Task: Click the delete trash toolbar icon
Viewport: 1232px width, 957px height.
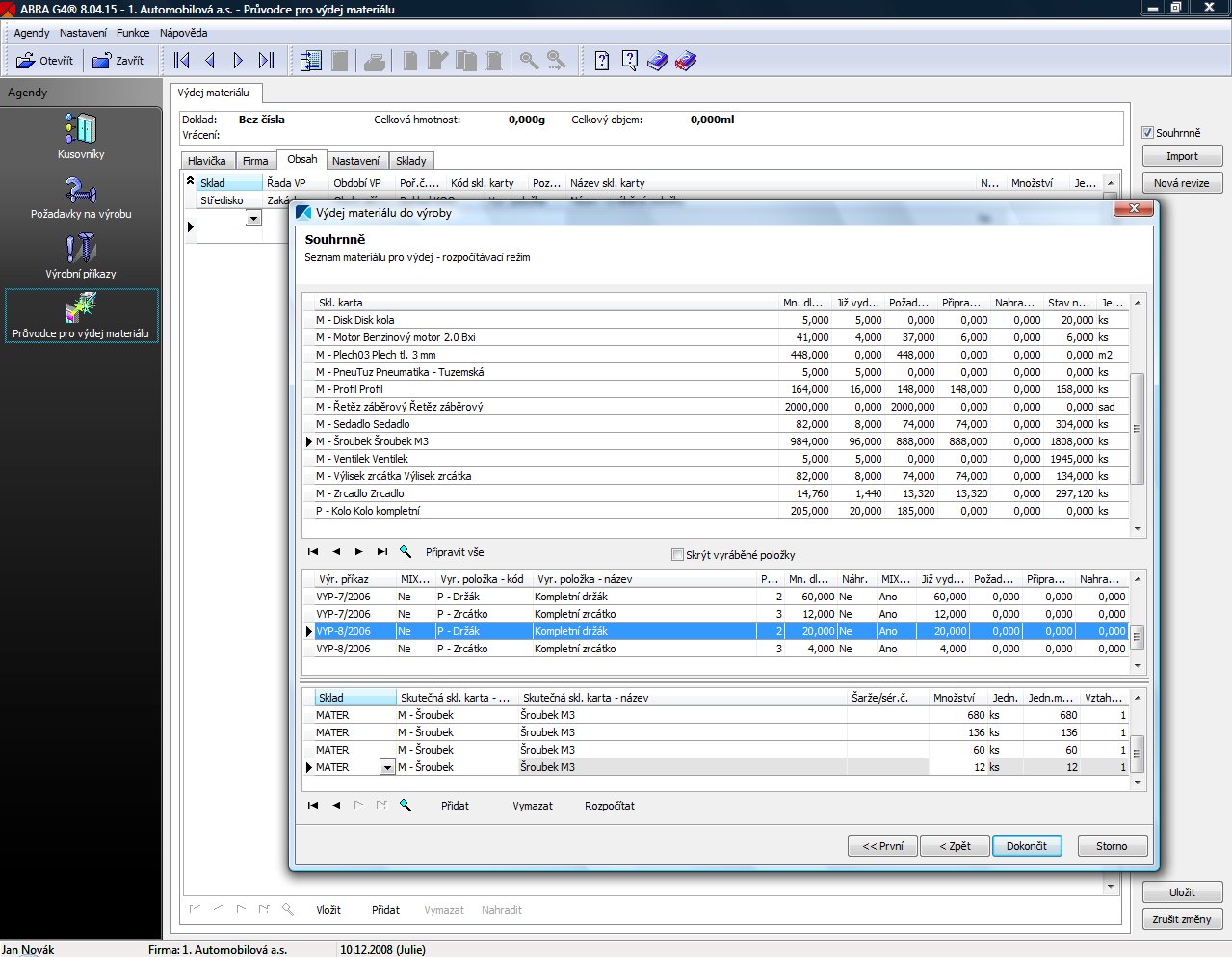Action: pos(494,61)
